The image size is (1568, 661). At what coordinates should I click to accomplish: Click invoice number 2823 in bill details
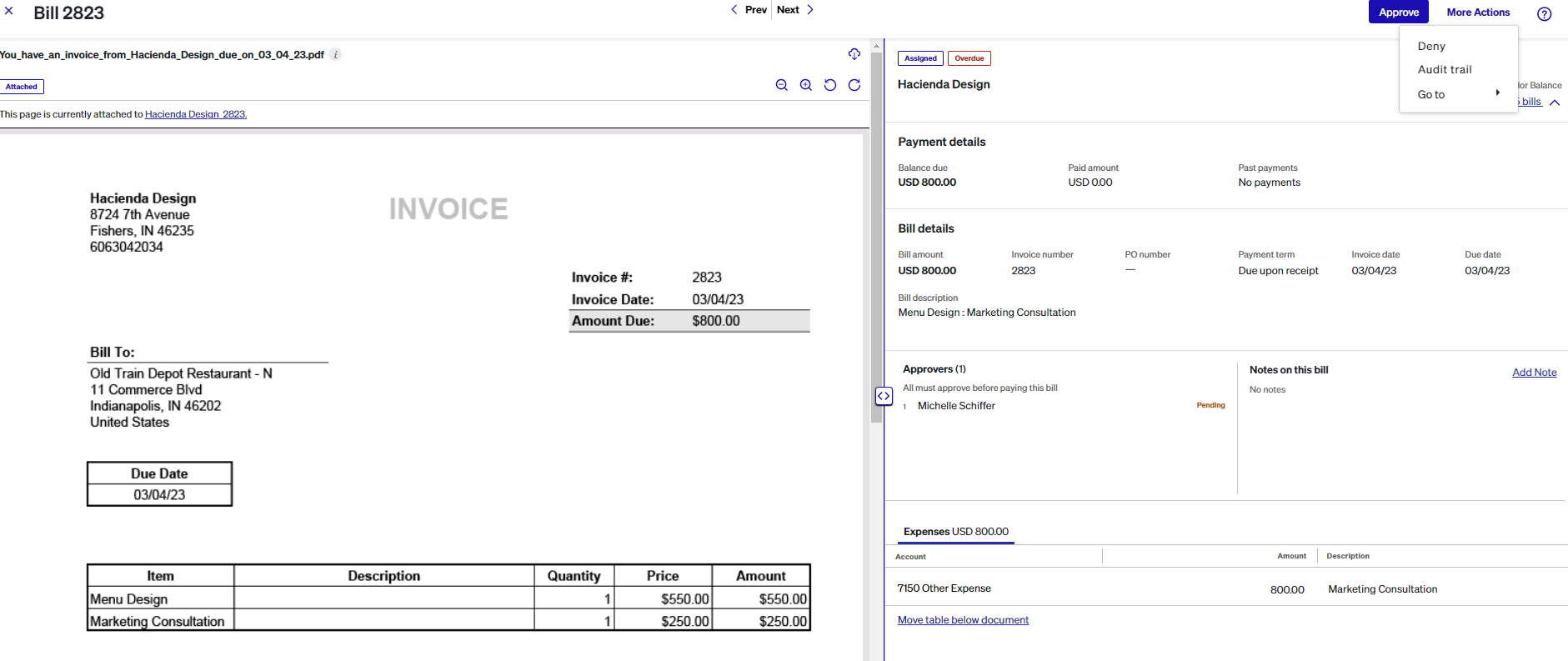1023,271
